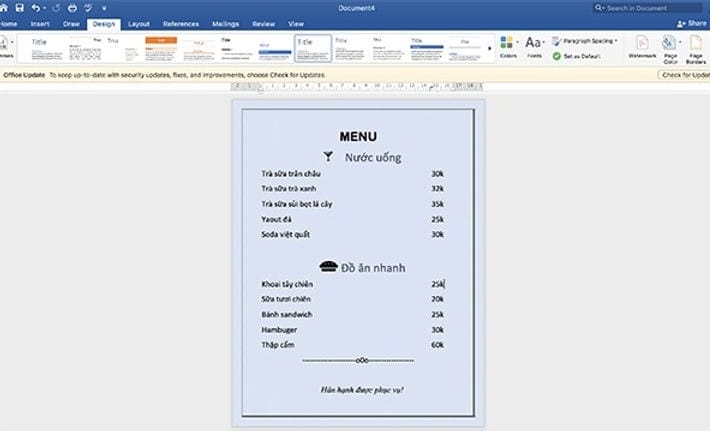Go to the References tab
The width and height of the screenshot is (710, 431).
pyautogui.click(x=181, y=24)
